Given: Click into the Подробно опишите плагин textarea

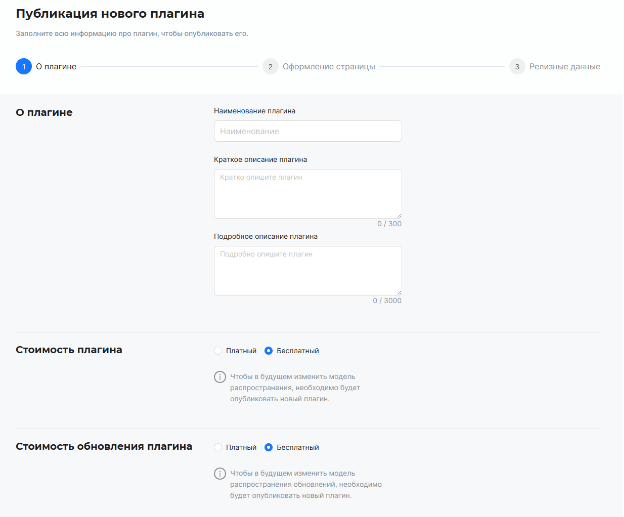Looking at the screenshot, I should tap(307, 270).
